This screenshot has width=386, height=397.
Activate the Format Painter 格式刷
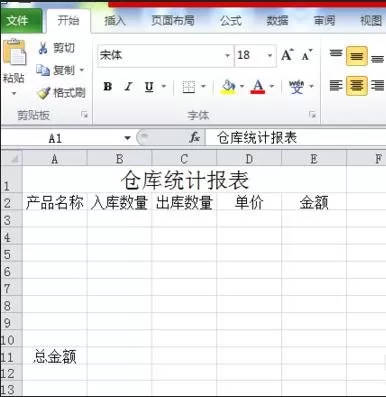pos(61,93)
